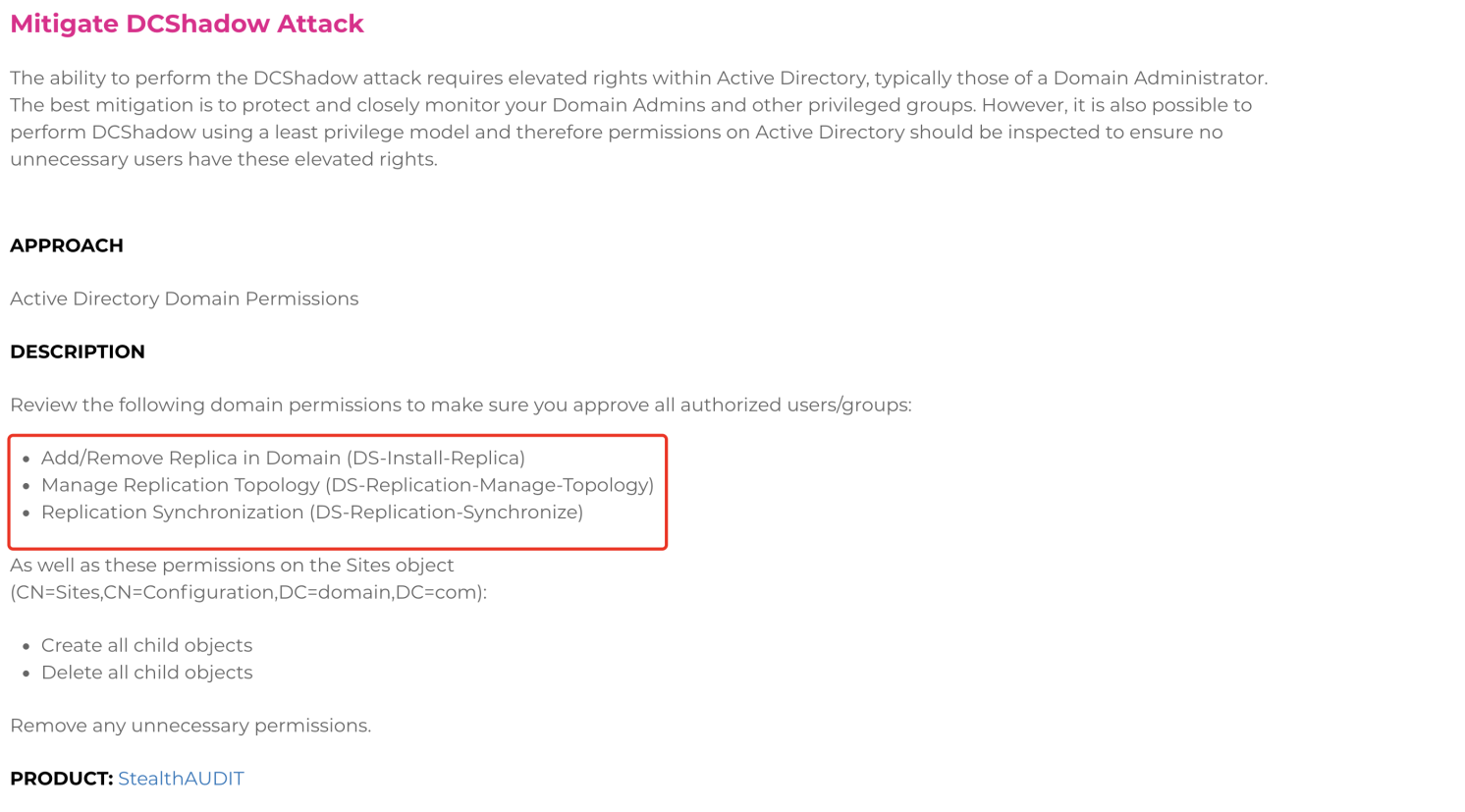Select Manage Replication Topology bullet item

pyautogui.click(x=348, y=485)
